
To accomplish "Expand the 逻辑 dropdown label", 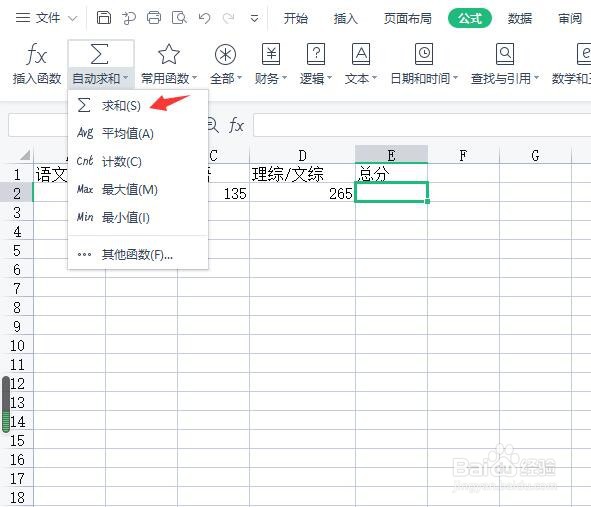I will pos(316,78).
